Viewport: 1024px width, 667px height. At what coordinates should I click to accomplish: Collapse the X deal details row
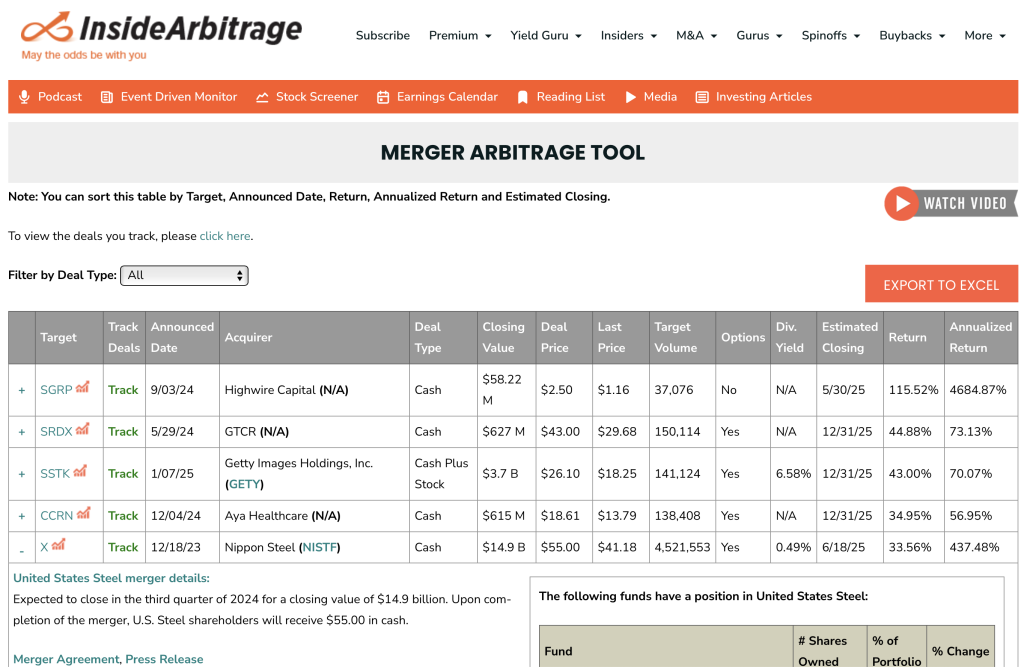coord(22,548)
